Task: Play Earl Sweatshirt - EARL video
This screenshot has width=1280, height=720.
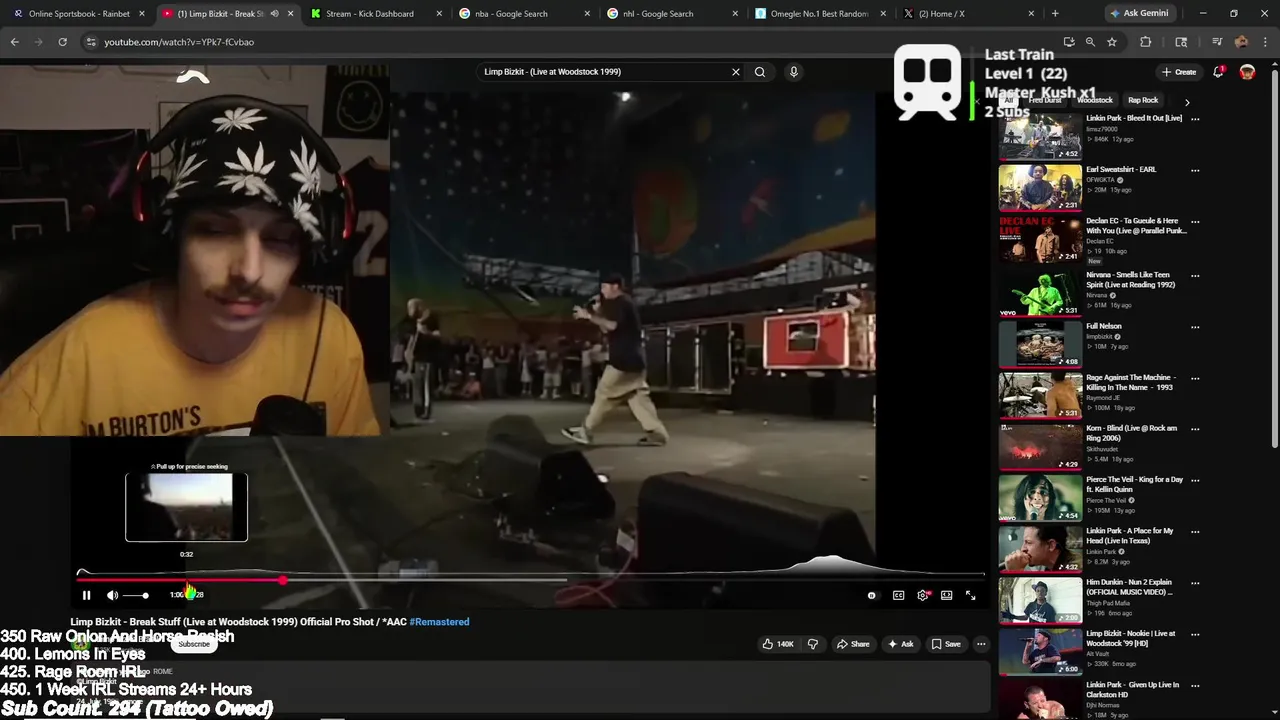Action: pyautogui.click(x=1040, y=187)
